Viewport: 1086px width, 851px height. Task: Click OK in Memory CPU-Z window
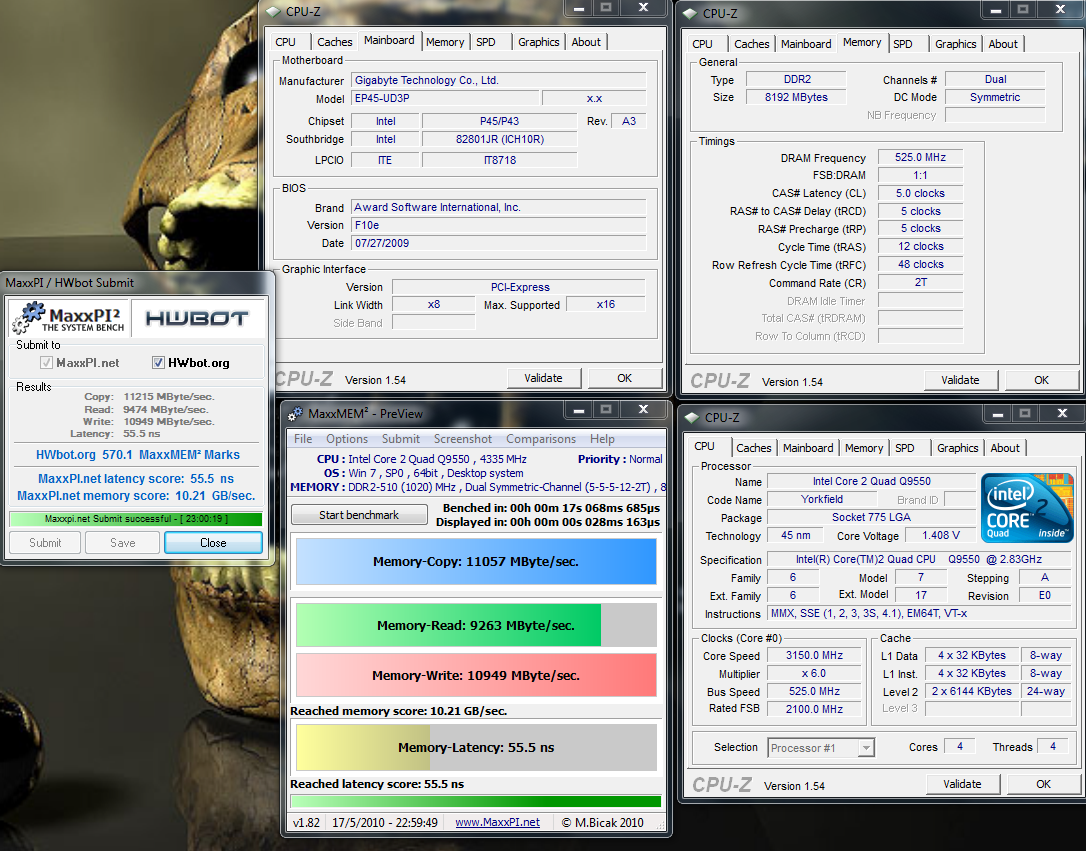[x=1041, y=380]
